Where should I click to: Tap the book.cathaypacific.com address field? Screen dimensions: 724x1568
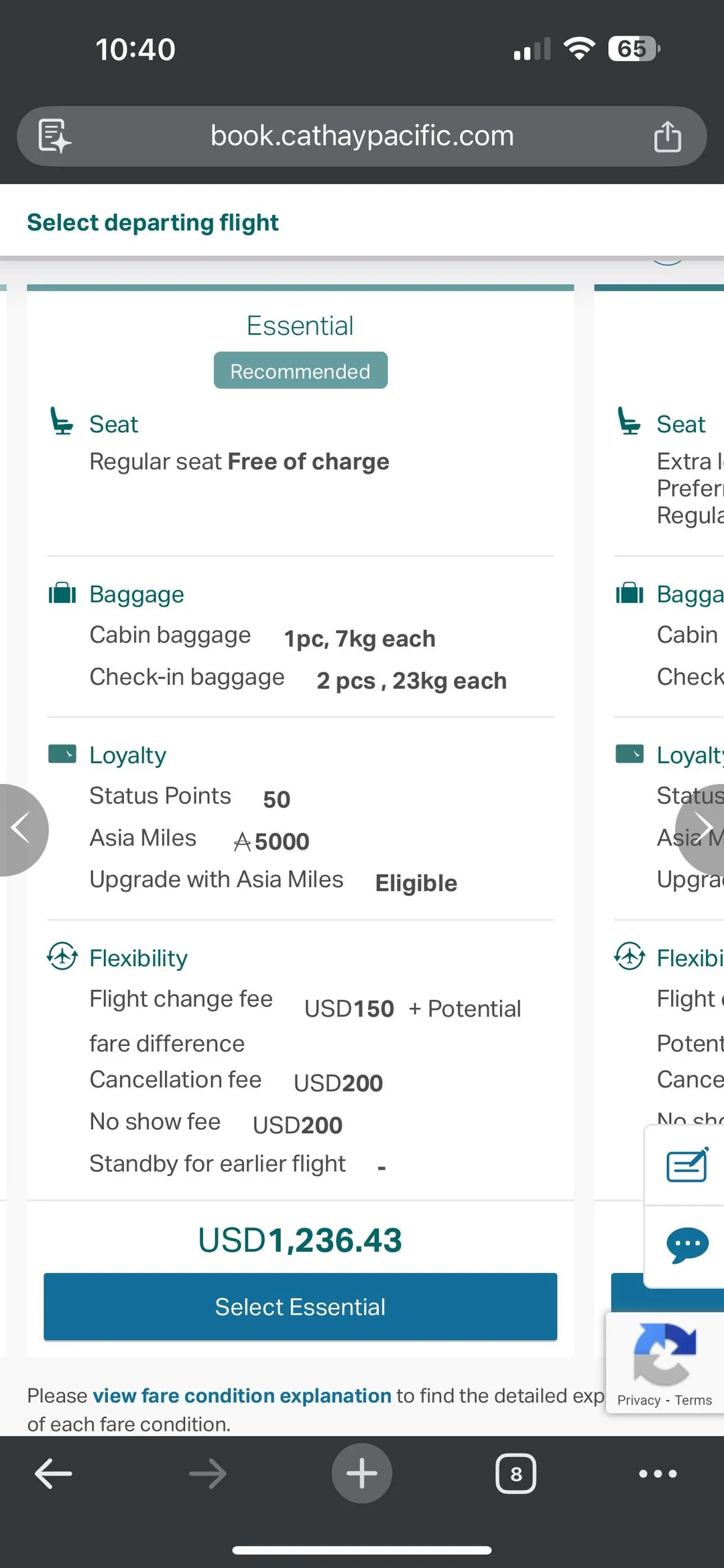point(362,136)
